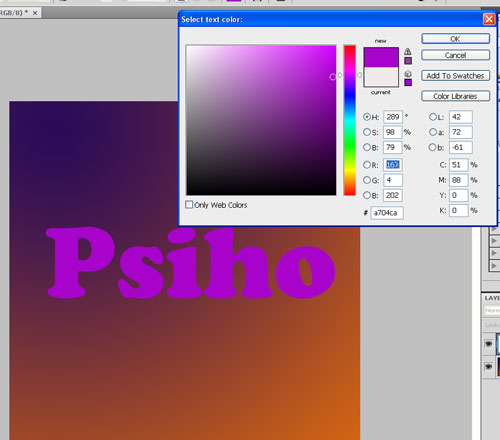
Task: Click the hex field showing a704ca
Action: pyautogui.click(x=387, y=213)
